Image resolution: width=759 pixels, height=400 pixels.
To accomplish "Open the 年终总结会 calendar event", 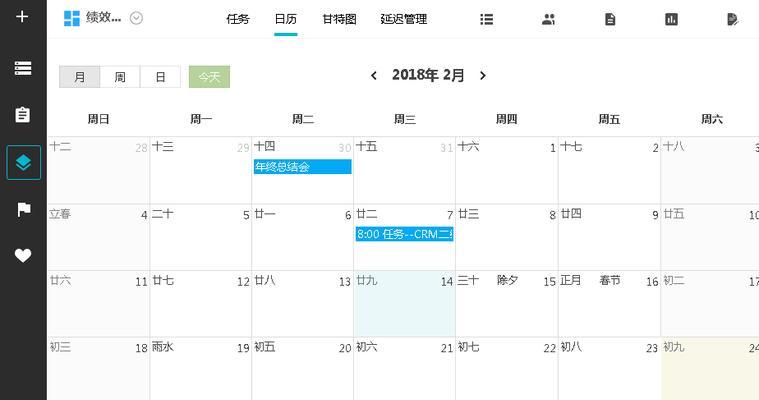I will pos(302,167).
